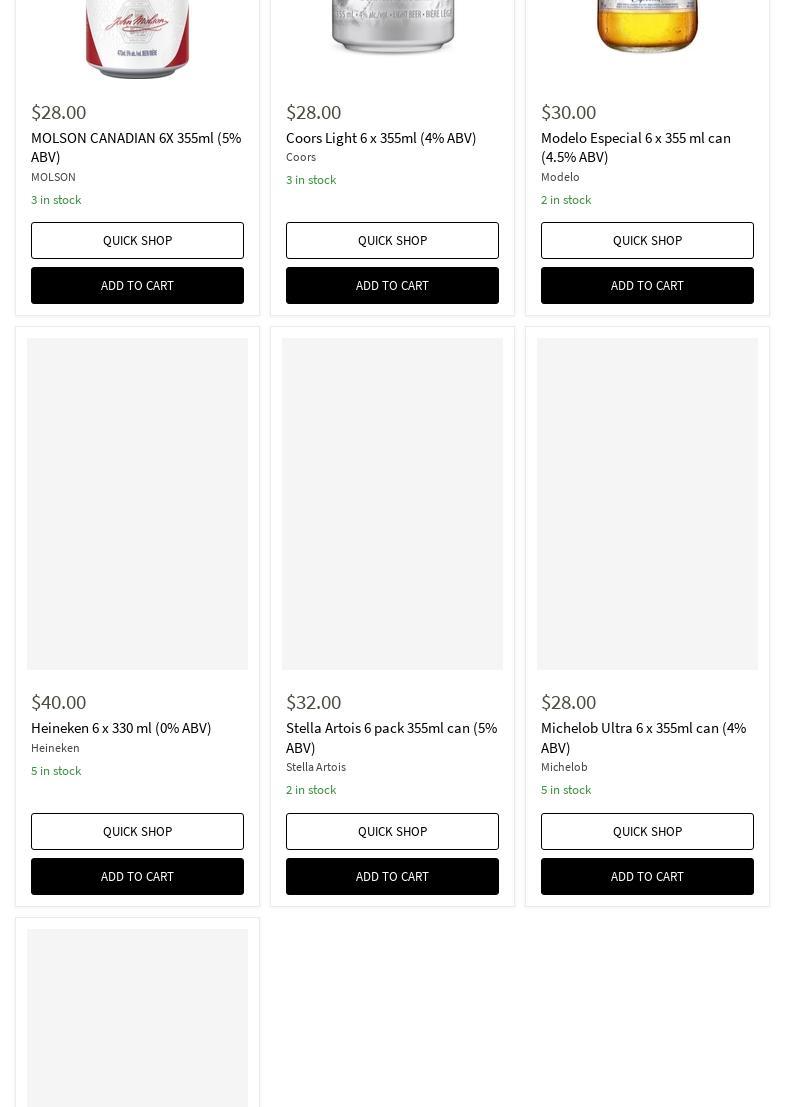Quick shop Modelo Especial 6-pack
785x1107 pixels.
tap(647, 240)
